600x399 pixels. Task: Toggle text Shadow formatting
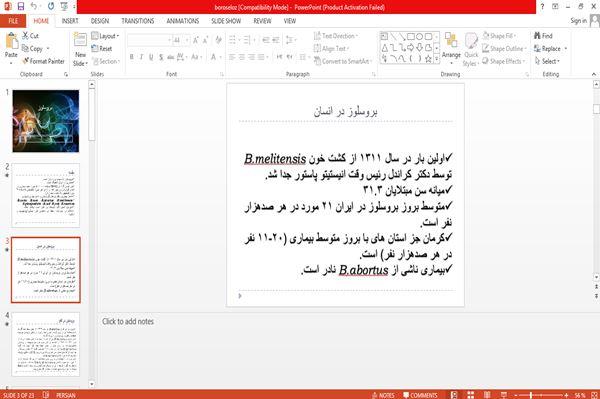click(x=161, y=57)
